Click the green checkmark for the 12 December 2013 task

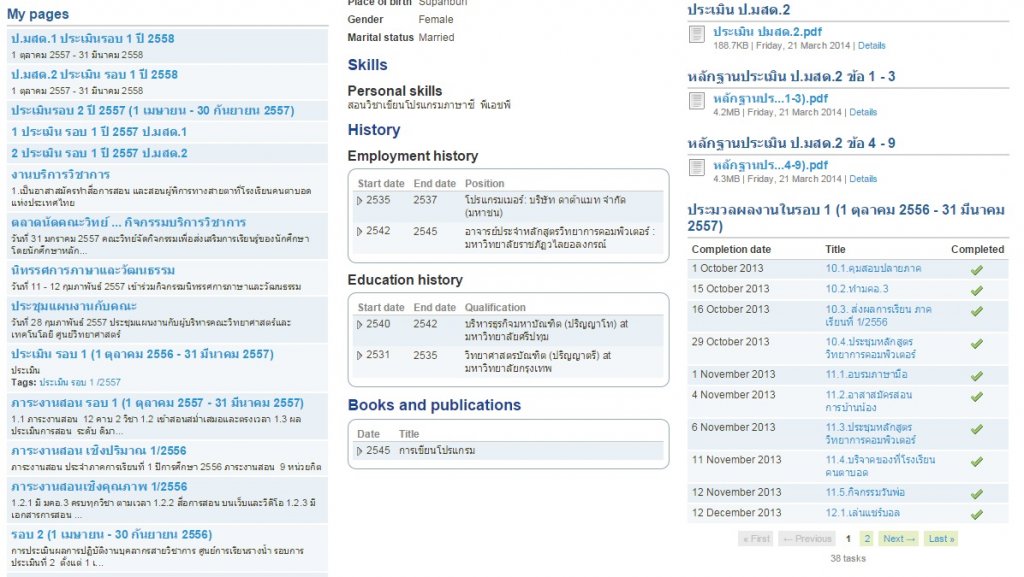pyautogui.click(x=977, y=514)
